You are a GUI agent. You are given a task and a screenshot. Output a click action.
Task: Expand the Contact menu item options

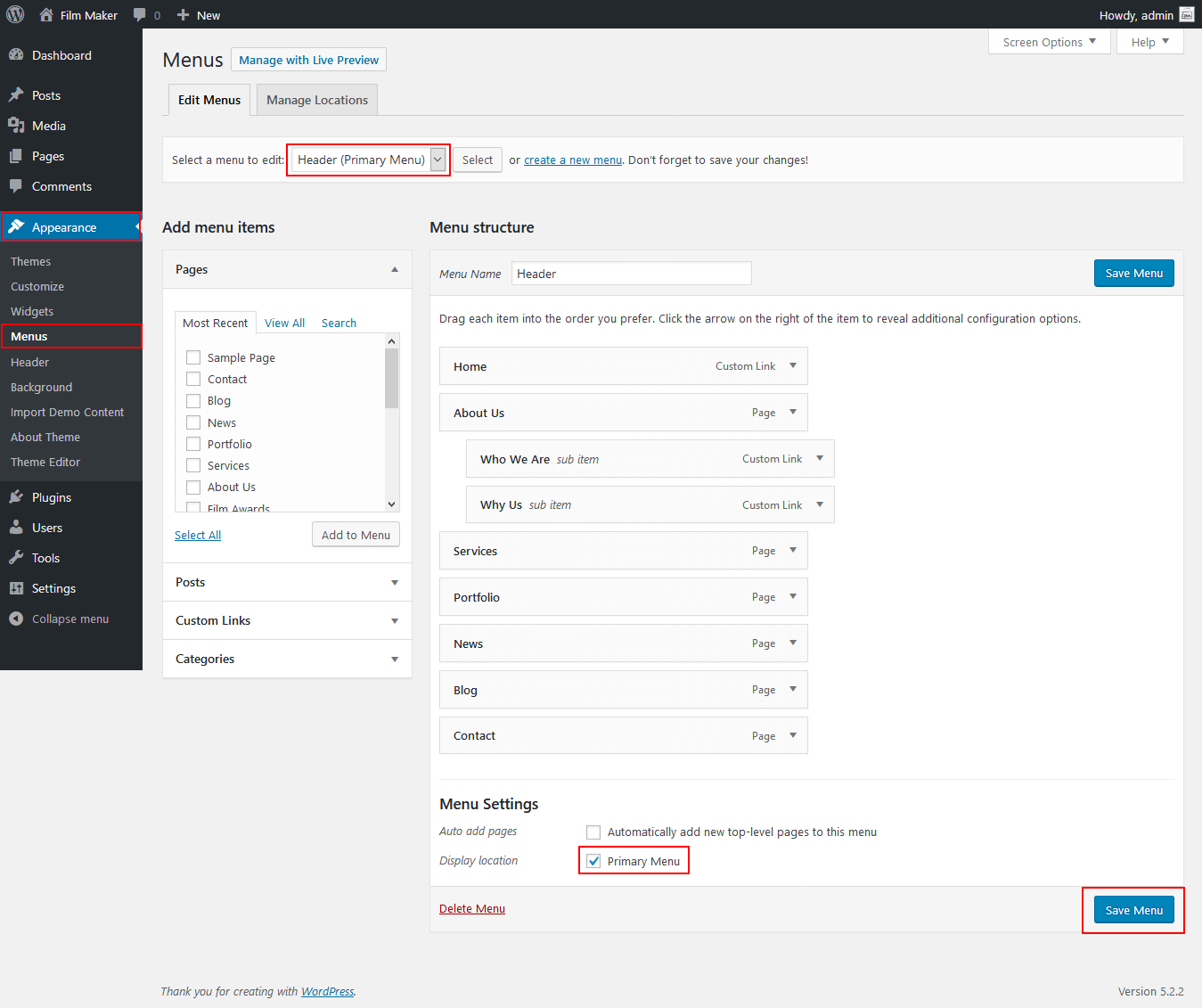click(793, 735)
